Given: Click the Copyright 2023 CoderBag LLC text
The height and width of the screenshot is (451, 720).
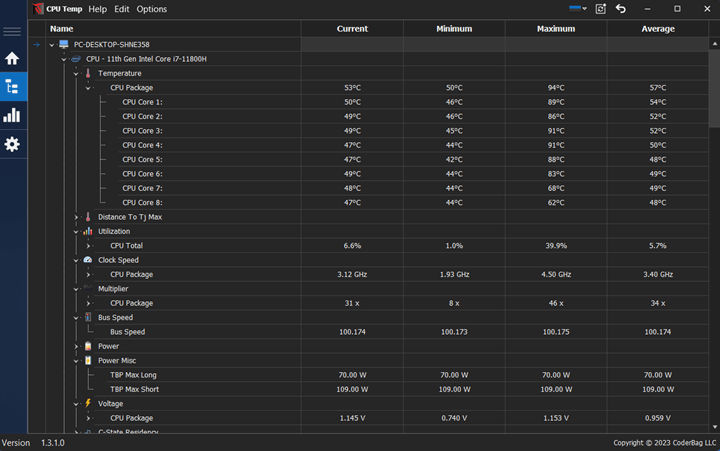Looking at the screenshot, I should pyautogui.click(x=664, y=443).
